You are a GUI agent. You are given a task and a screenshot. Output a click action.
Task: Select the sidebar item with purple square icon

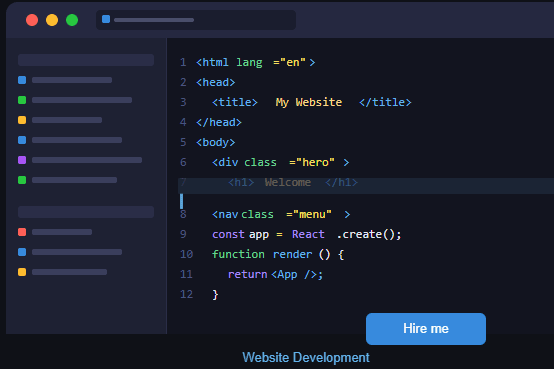pos(80,160)
